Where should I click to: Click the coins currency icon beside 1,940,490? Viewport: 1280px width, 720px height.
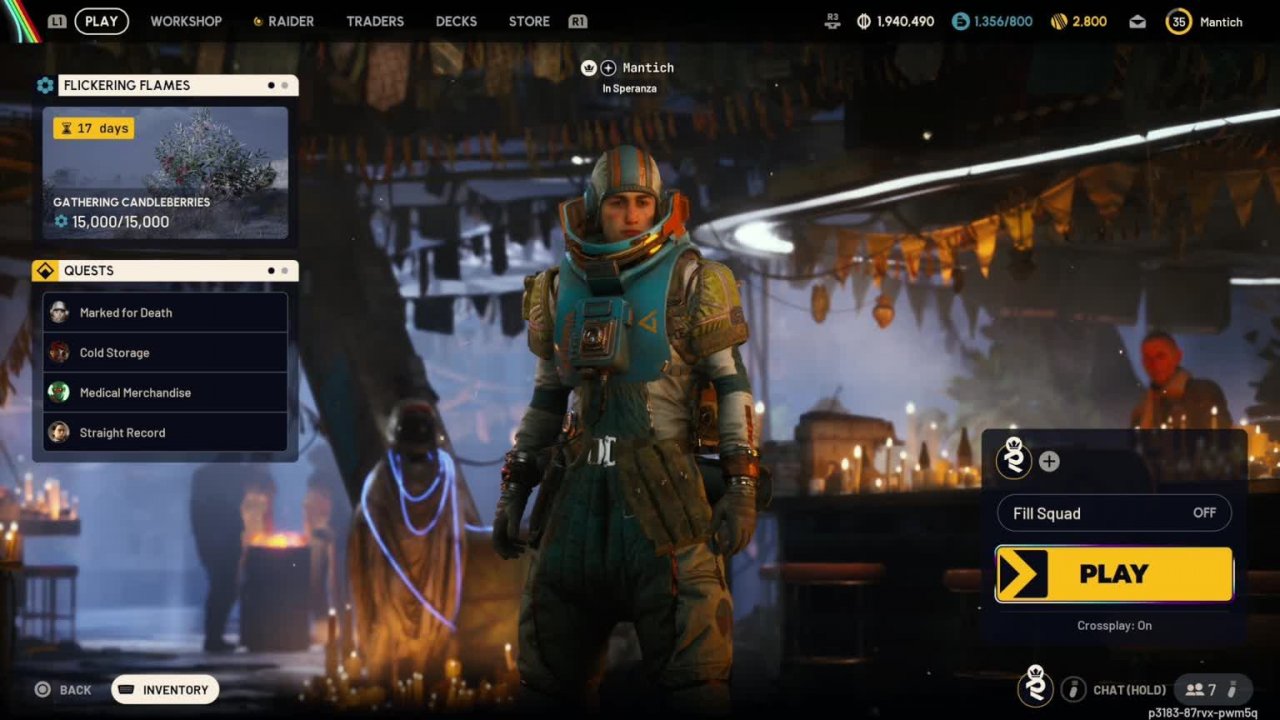pyautogui.click(x=864, y=21)
